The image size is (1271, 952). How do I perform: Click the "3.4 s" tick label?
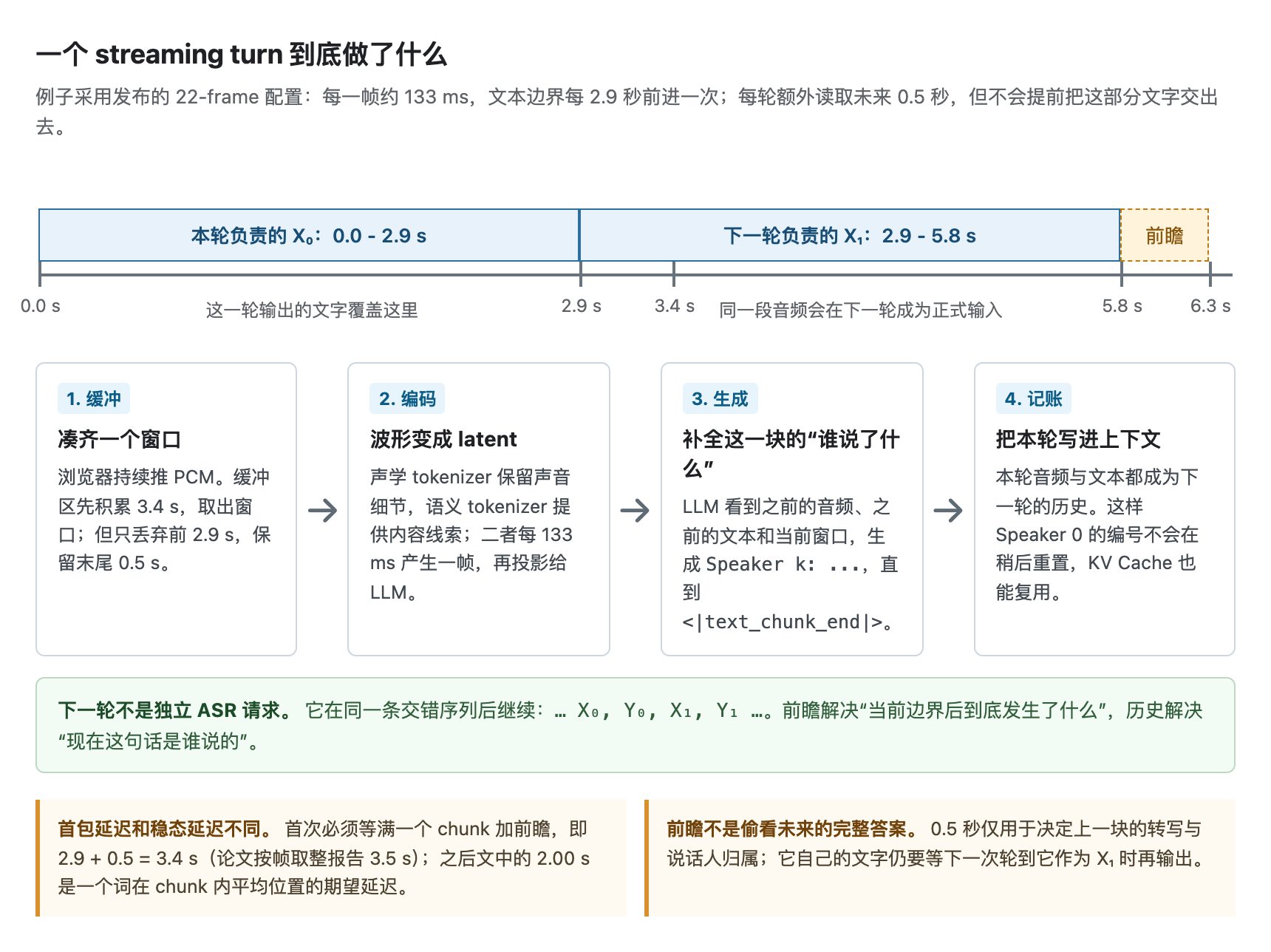point(675,306)
